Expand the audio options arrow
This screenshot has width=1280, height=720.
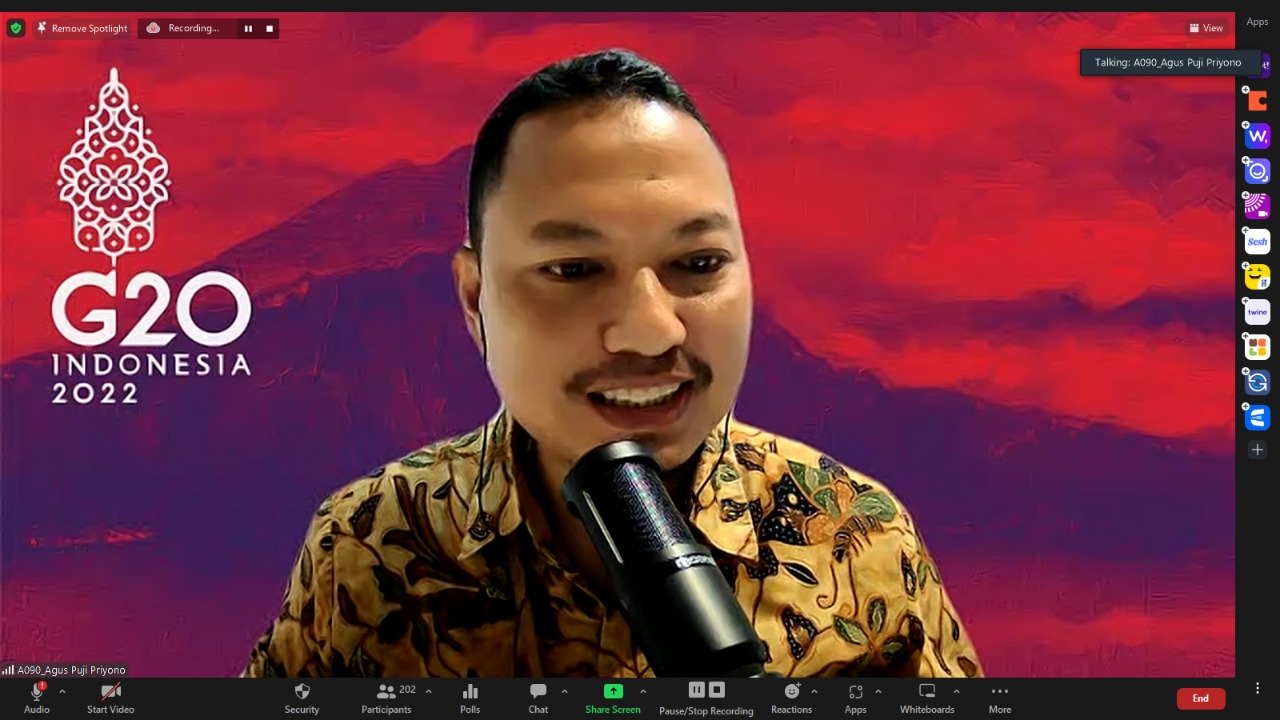pyautogui.click(x=62, y=691)
